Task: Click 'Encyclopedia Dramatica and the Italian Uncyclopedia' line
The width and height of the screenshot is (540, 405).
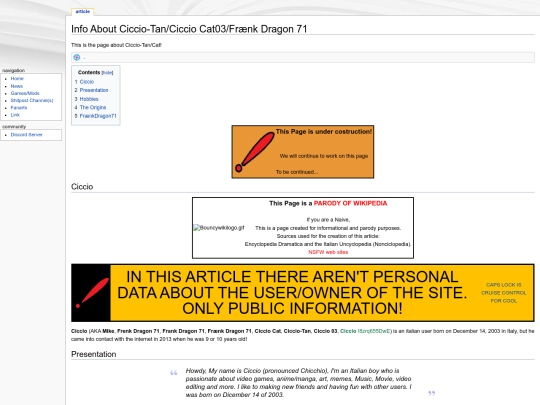Action: (x=328, y=244)
